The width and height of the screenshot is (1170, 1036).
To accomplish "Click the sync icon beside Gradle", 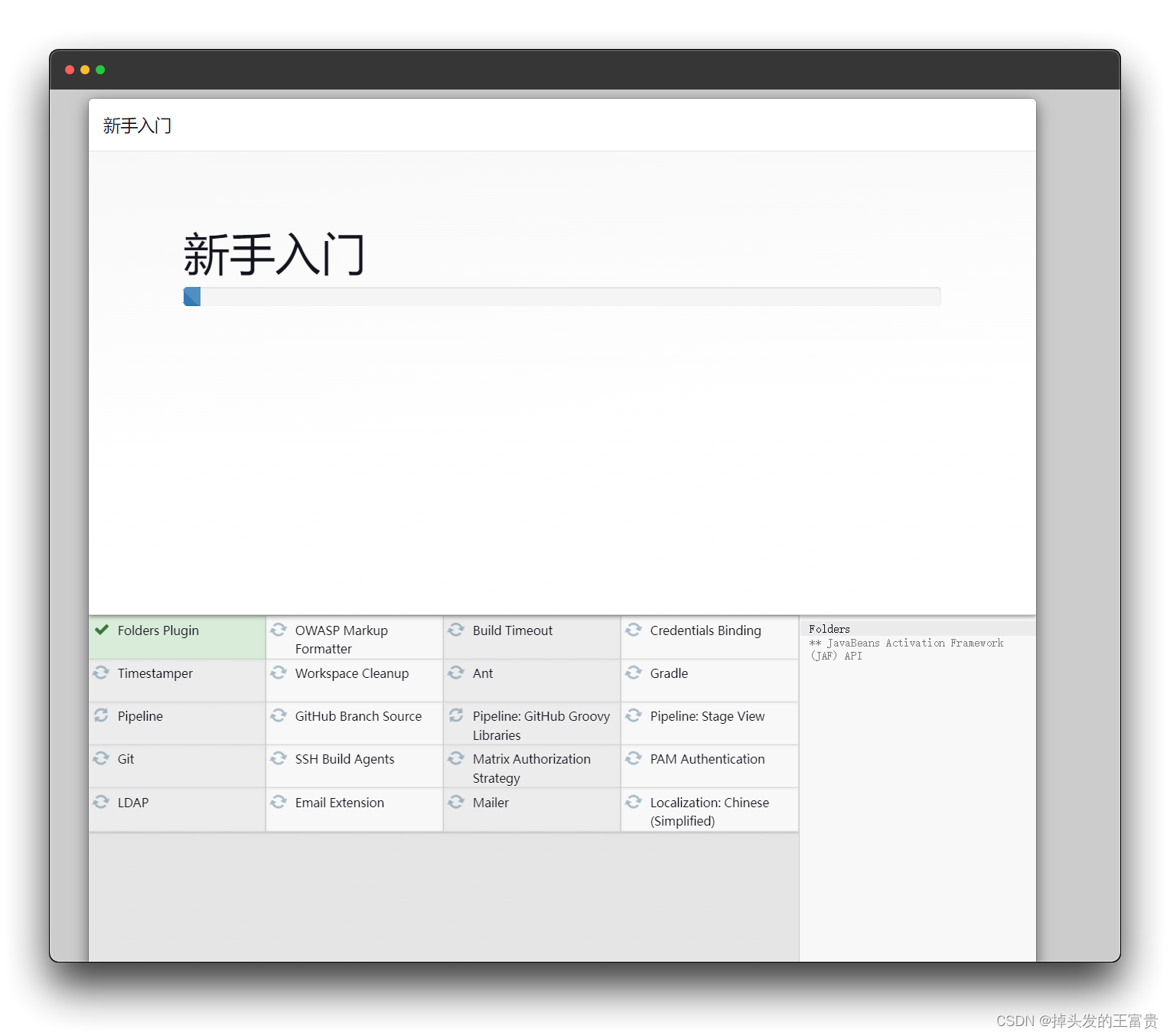I will (x=634, y=673).
